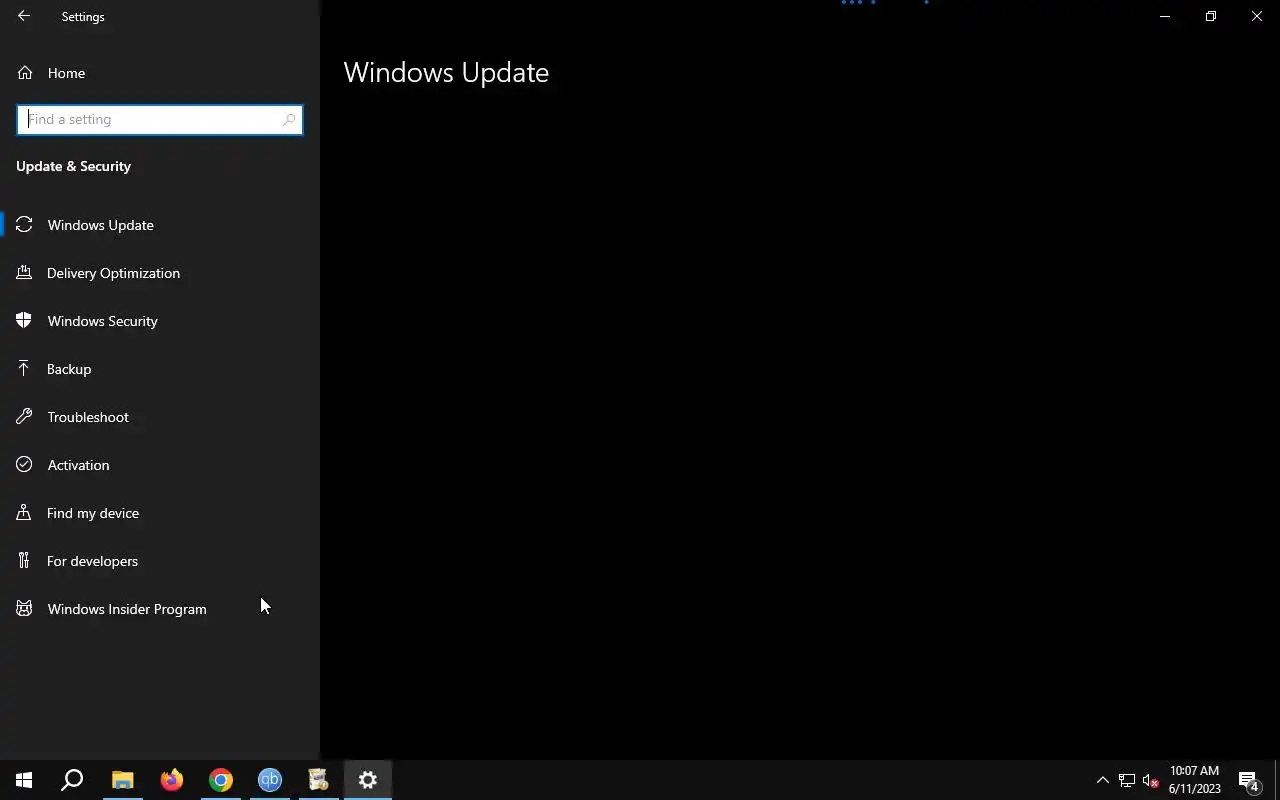Click the Activation checkmark circle icon
1280x800 pixels.
24,465
